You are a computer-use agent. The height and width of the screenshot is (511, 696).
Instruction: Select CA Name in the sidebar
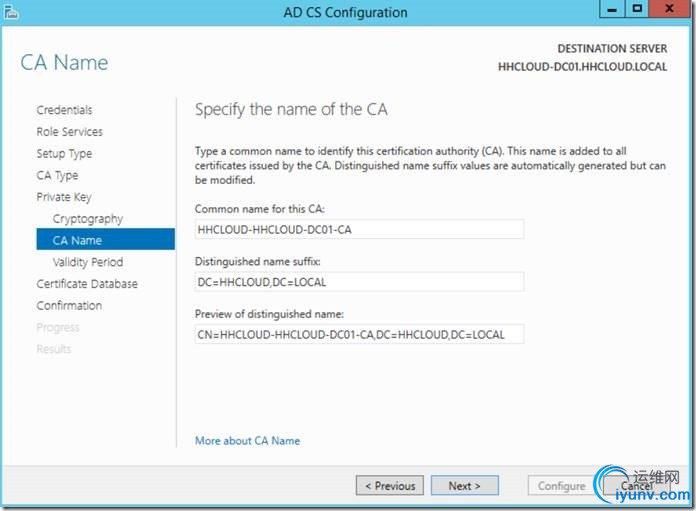[x=77, y=241]
